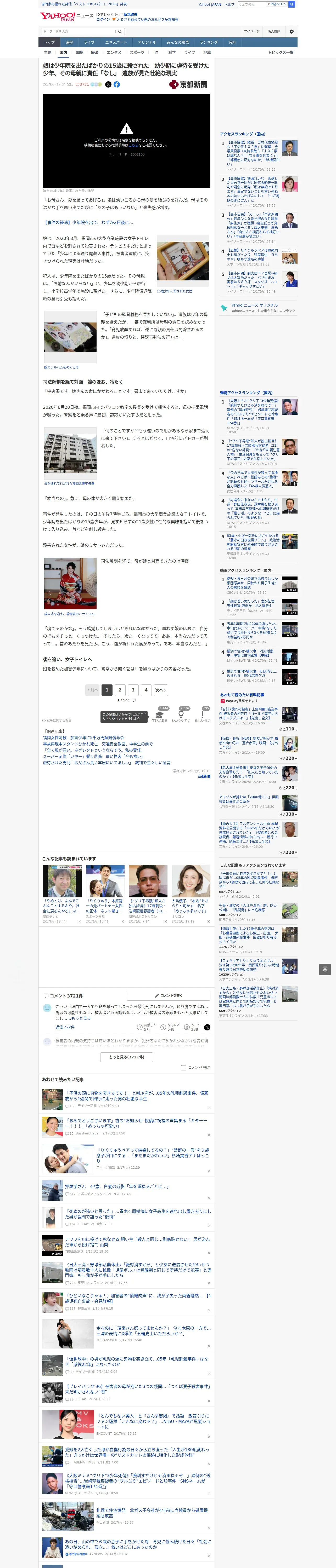Viewport: 336px width, 1568px height.
Task: Go to the next page 次へ
Action: point(160,690)
